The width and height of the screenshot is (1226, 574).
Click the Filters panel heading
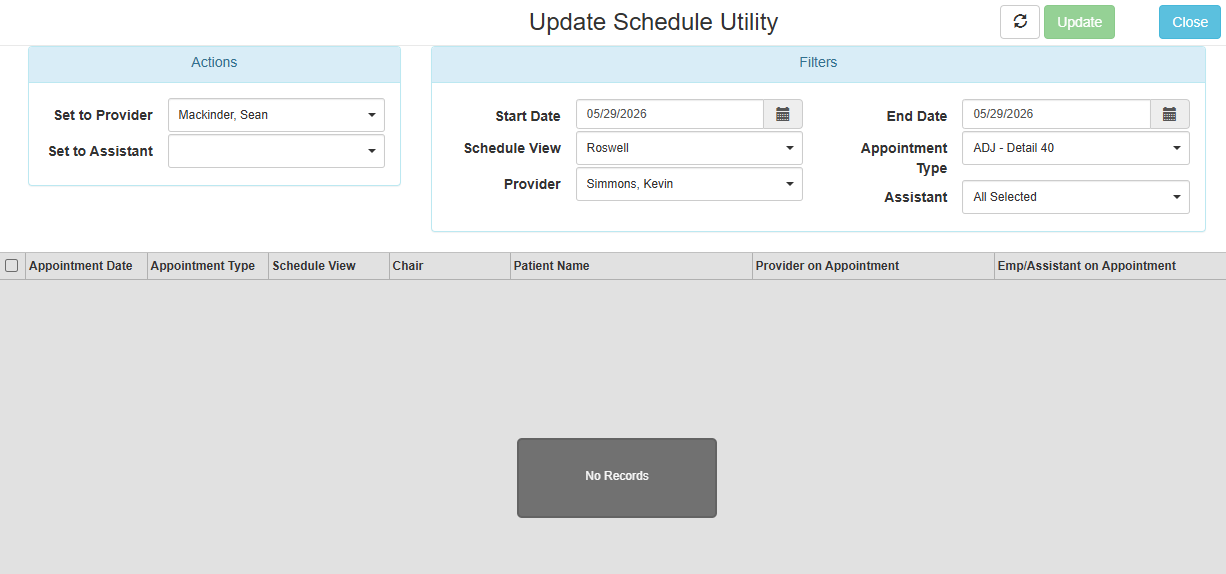pos(818,62)
